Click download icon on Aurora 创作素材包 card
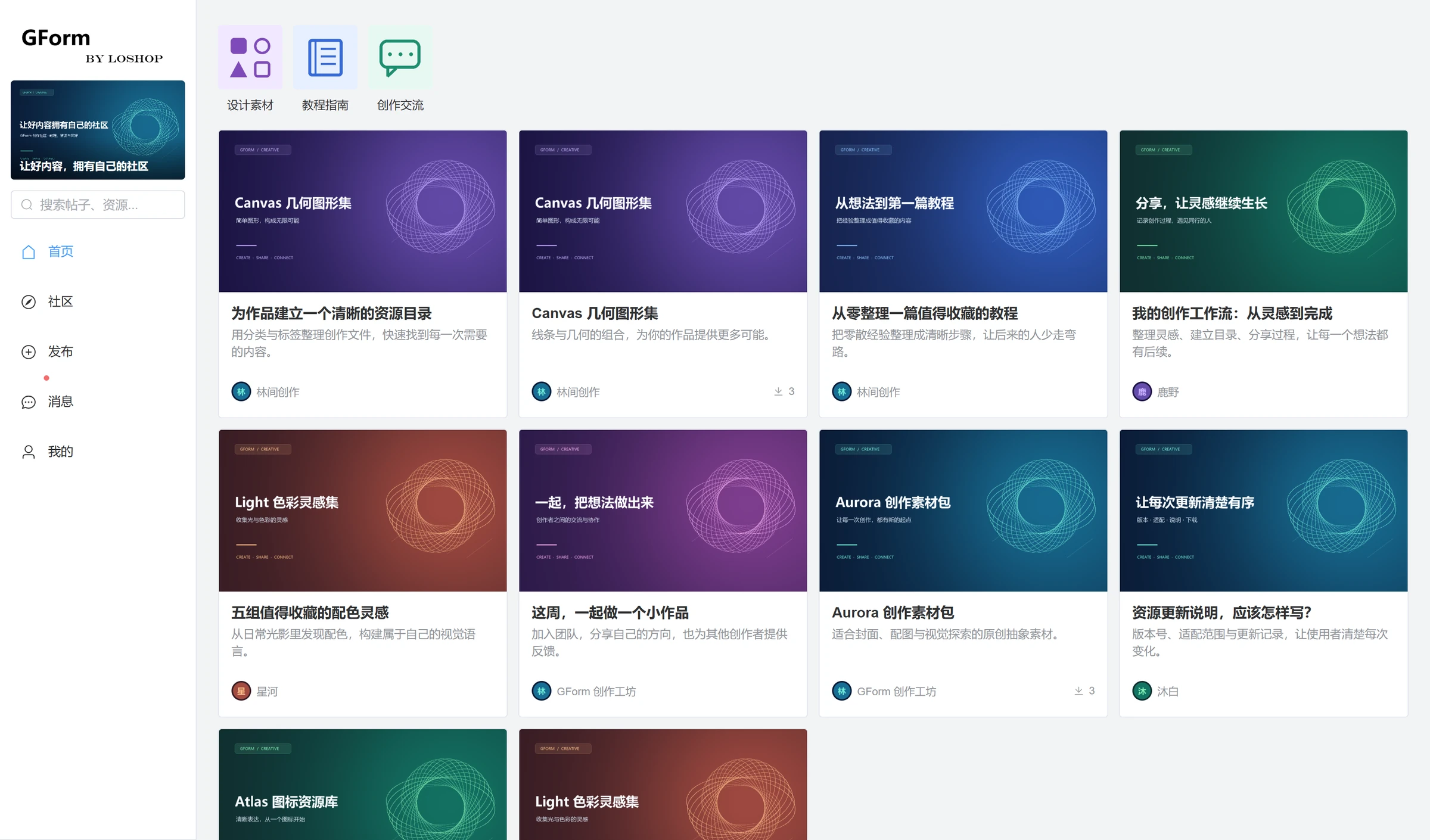 1078,691
